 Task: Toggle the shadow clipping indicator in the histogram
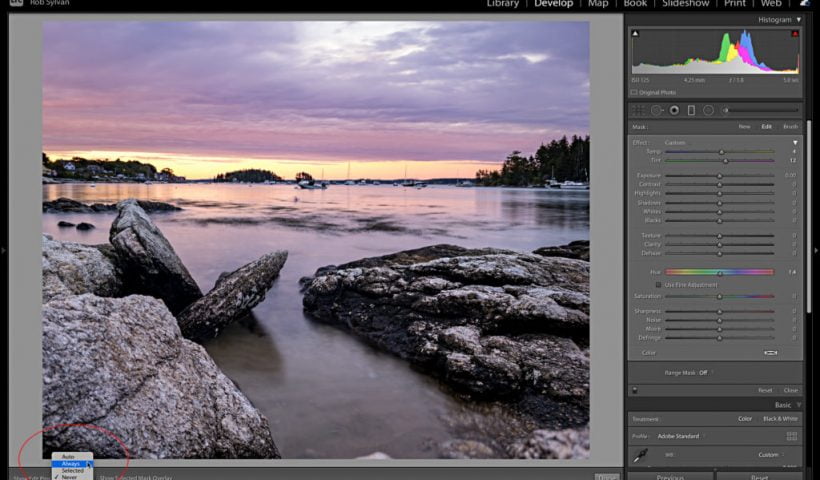pos(634,34)
